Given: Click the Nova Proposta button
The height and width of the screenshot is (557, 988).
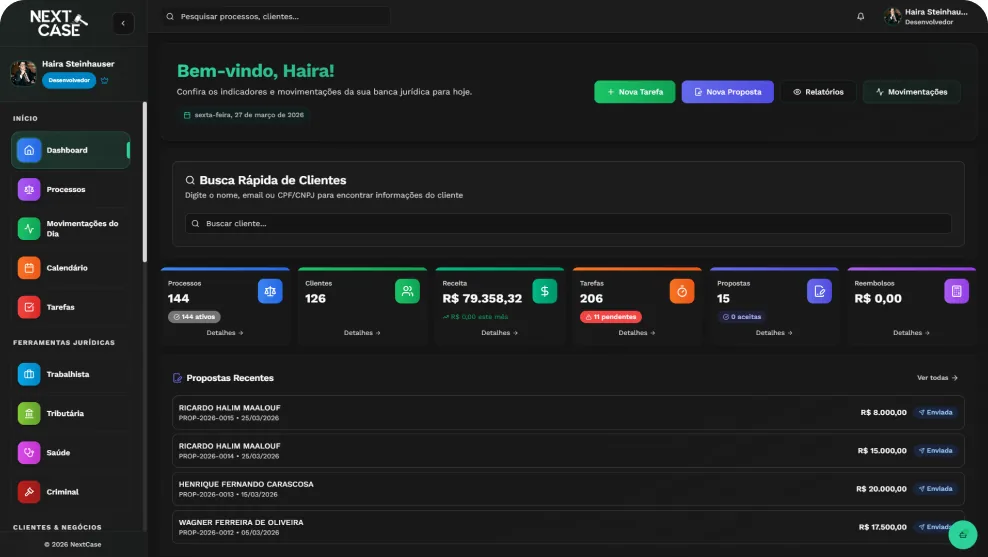Looking at the screenshot, I should [728, 92].
